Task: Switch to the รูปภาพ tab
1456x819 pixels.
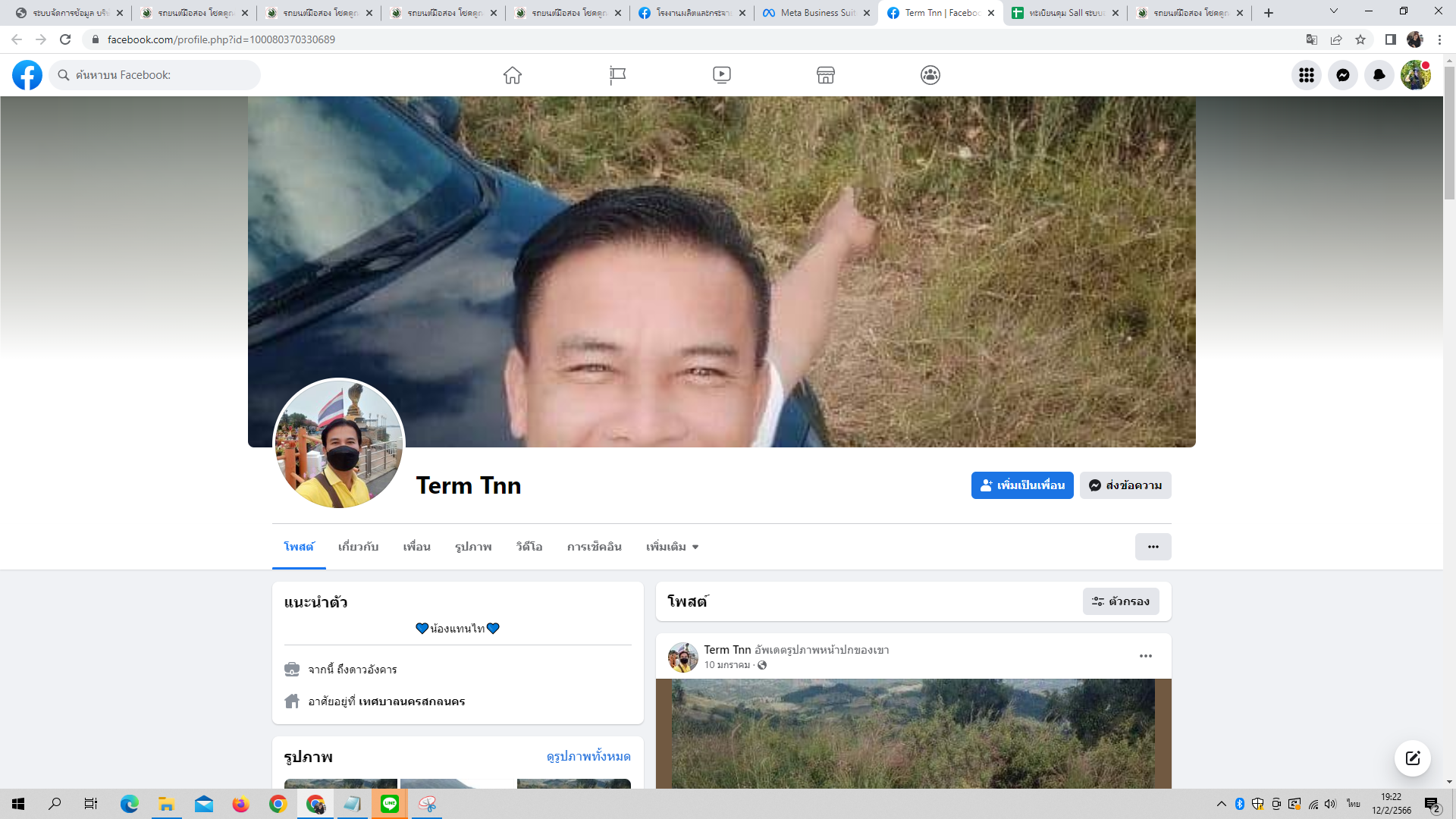Action: pyautogui.click(x=473, y=547)
